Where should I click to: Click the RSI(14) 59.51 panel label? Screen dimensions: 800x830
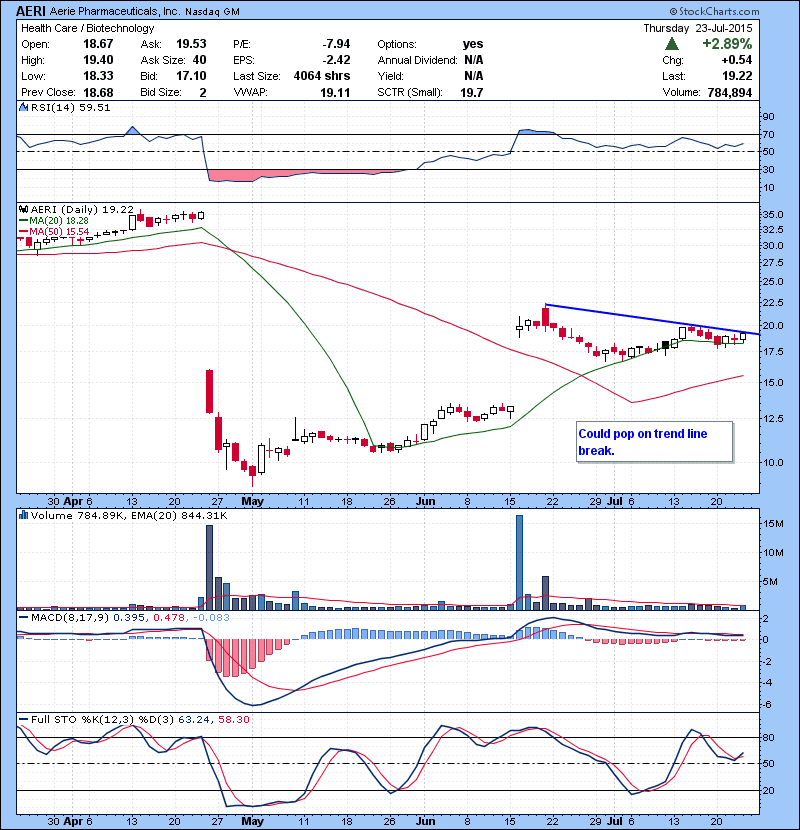[70, 107]
